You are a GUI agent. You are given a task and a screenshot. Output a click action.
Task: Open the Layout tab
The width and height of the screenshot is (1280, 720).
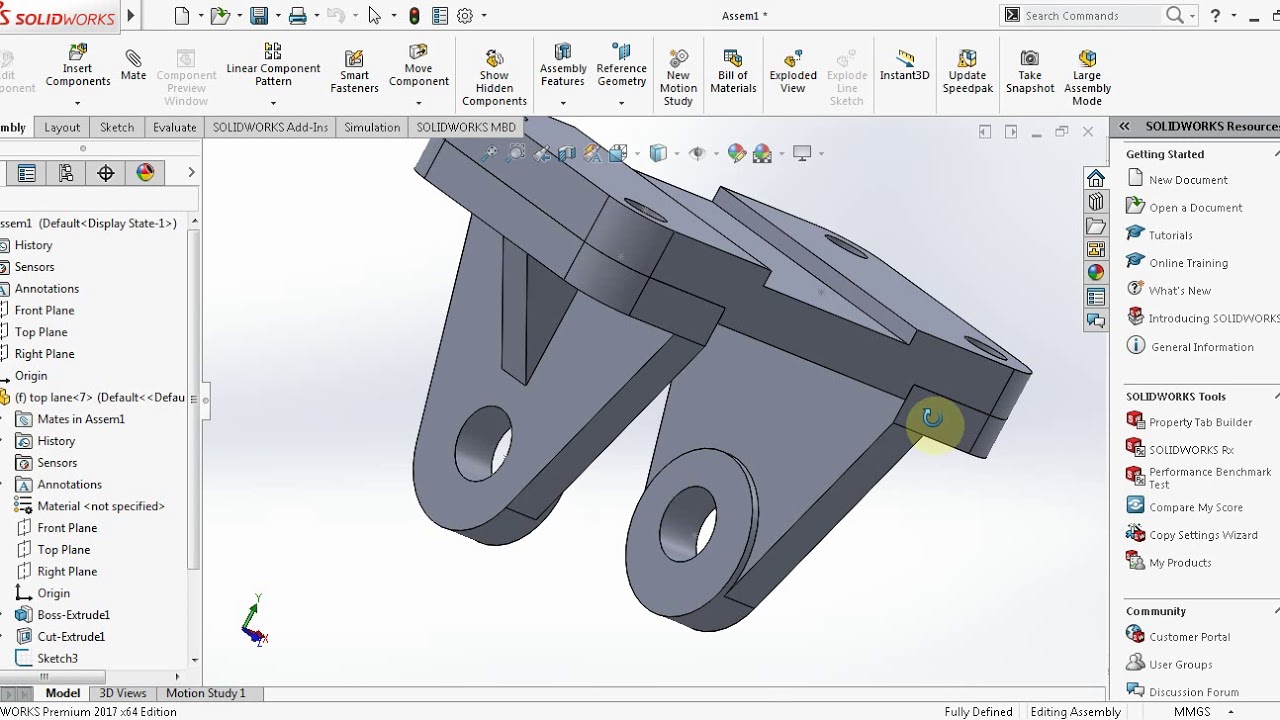(62, 127)
